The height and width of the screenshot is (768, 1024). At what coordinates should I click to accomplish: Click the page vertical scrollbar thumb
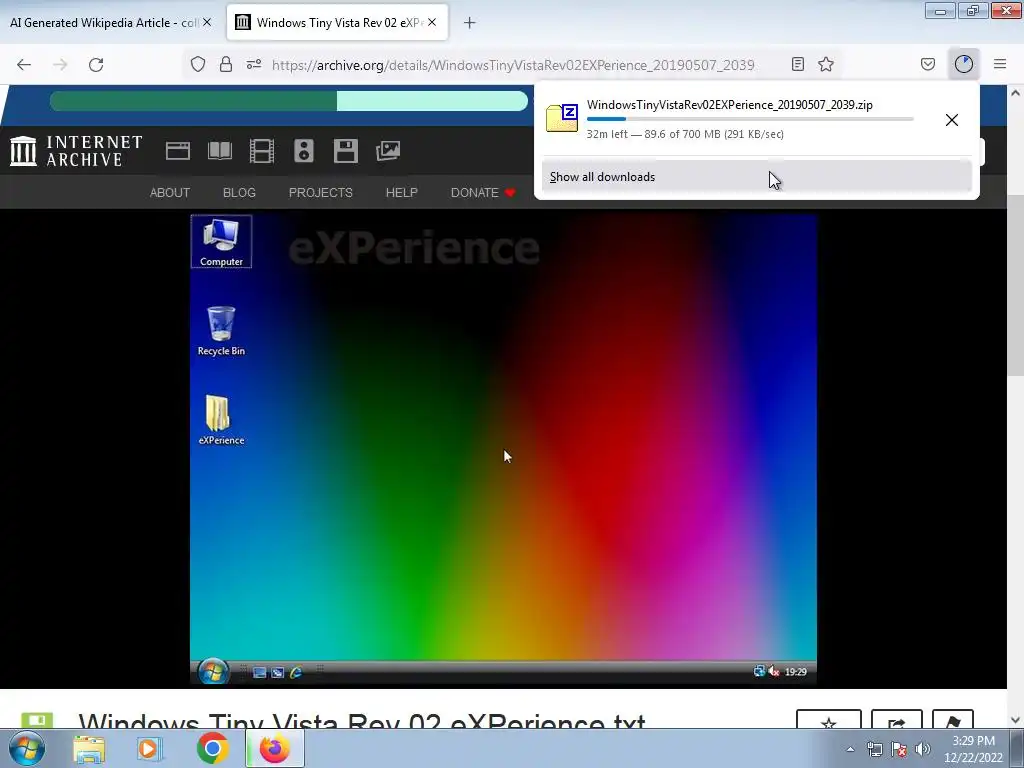[1016, 285]
